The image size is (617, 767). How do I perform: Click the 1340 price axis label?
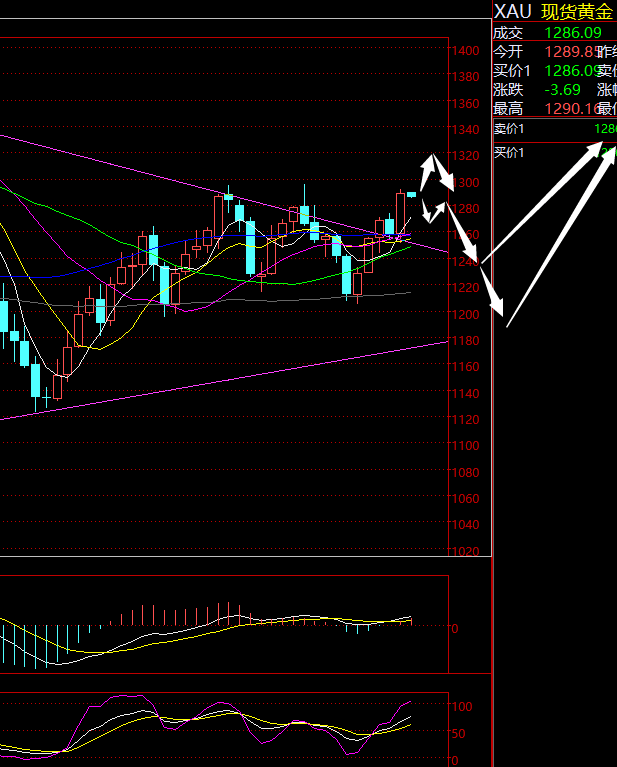tap(465, 130)
